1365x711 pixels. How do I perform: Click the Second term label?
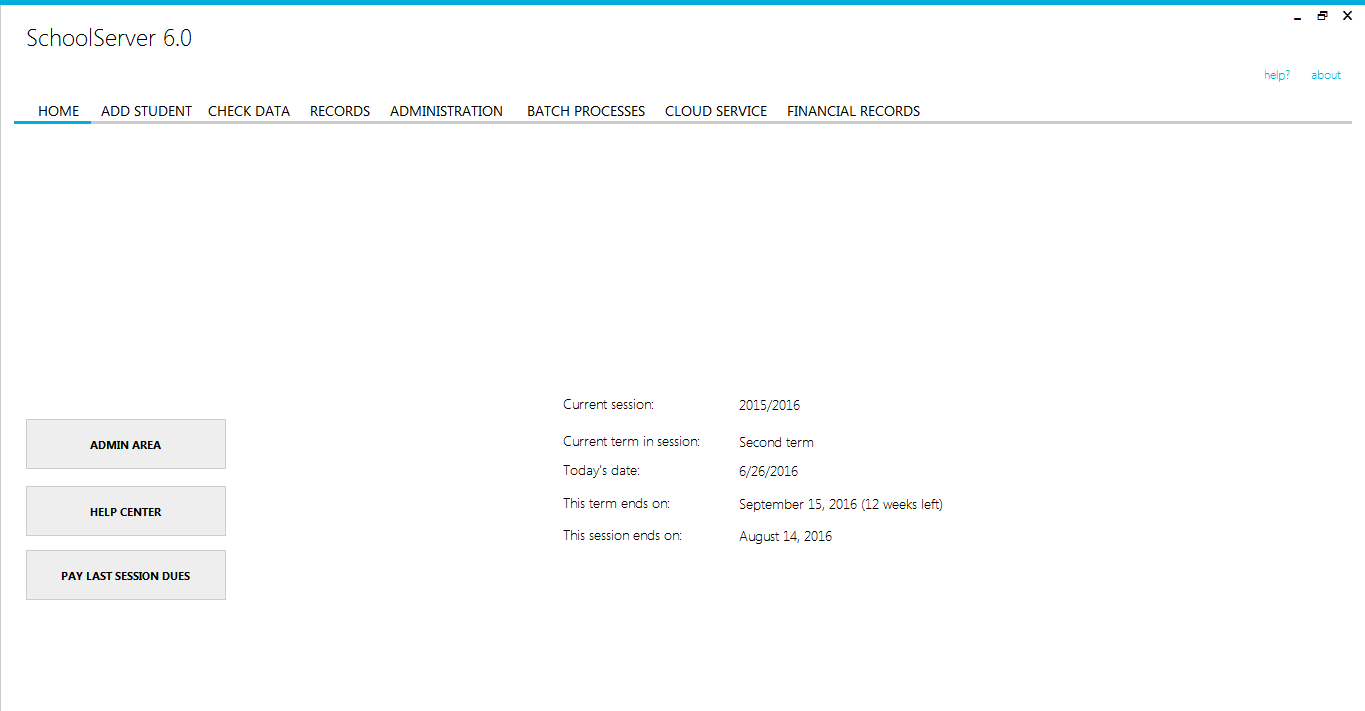776,441
